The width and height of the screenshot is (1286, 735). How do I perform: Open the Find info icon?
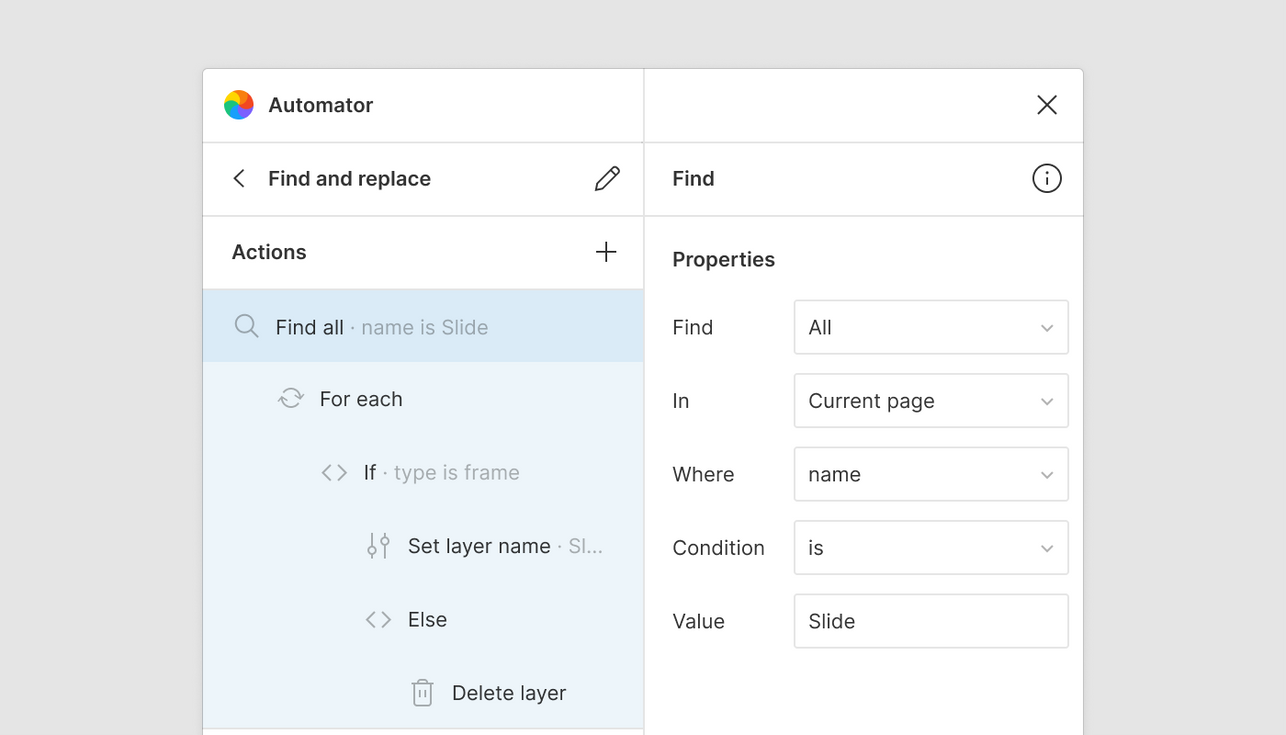point(1046,179)
